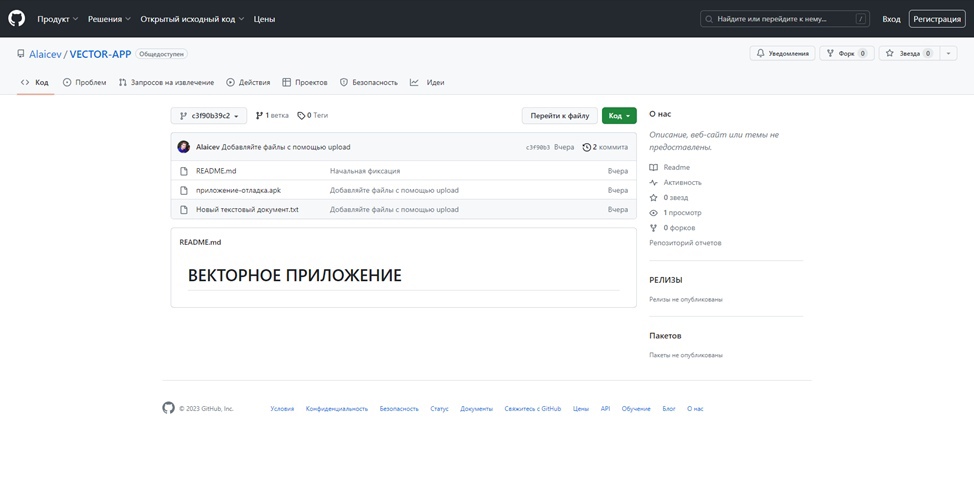The height and width of the screenshot is (502, 974).
Task: Open the footer Статус link
Action: (x=439, y=409)
